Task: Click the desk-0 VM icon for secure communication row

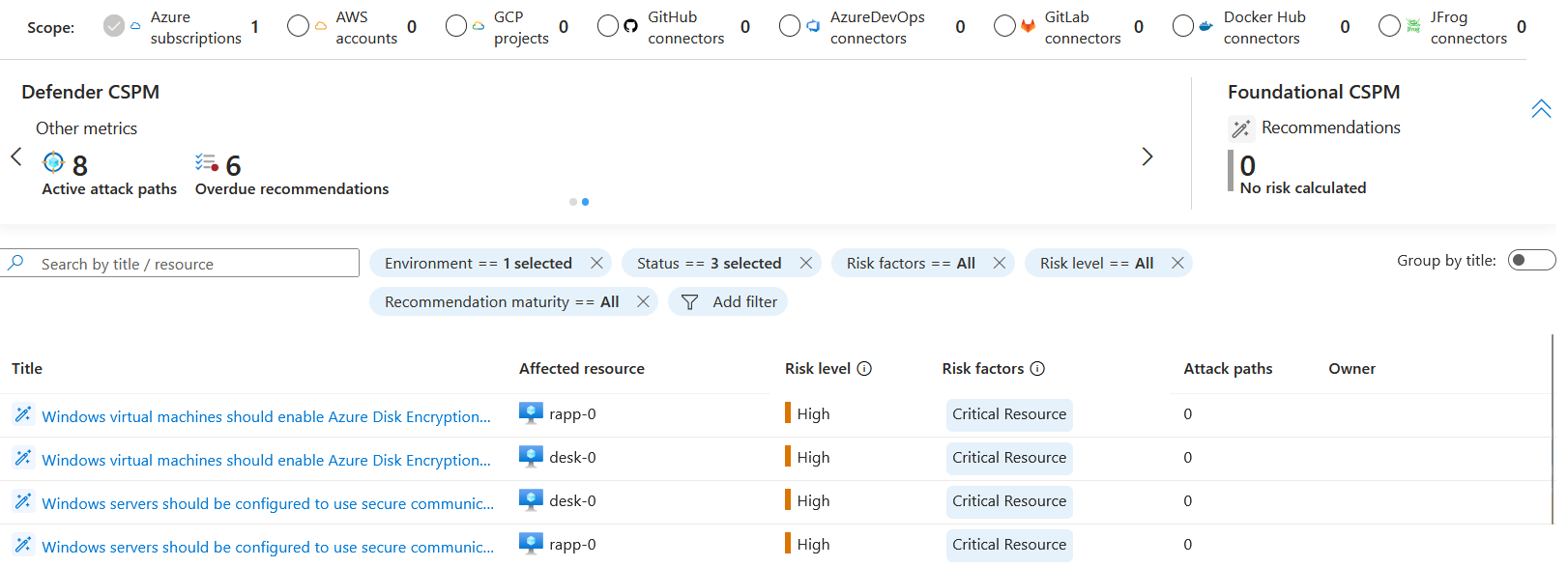Action: (531, 500)
